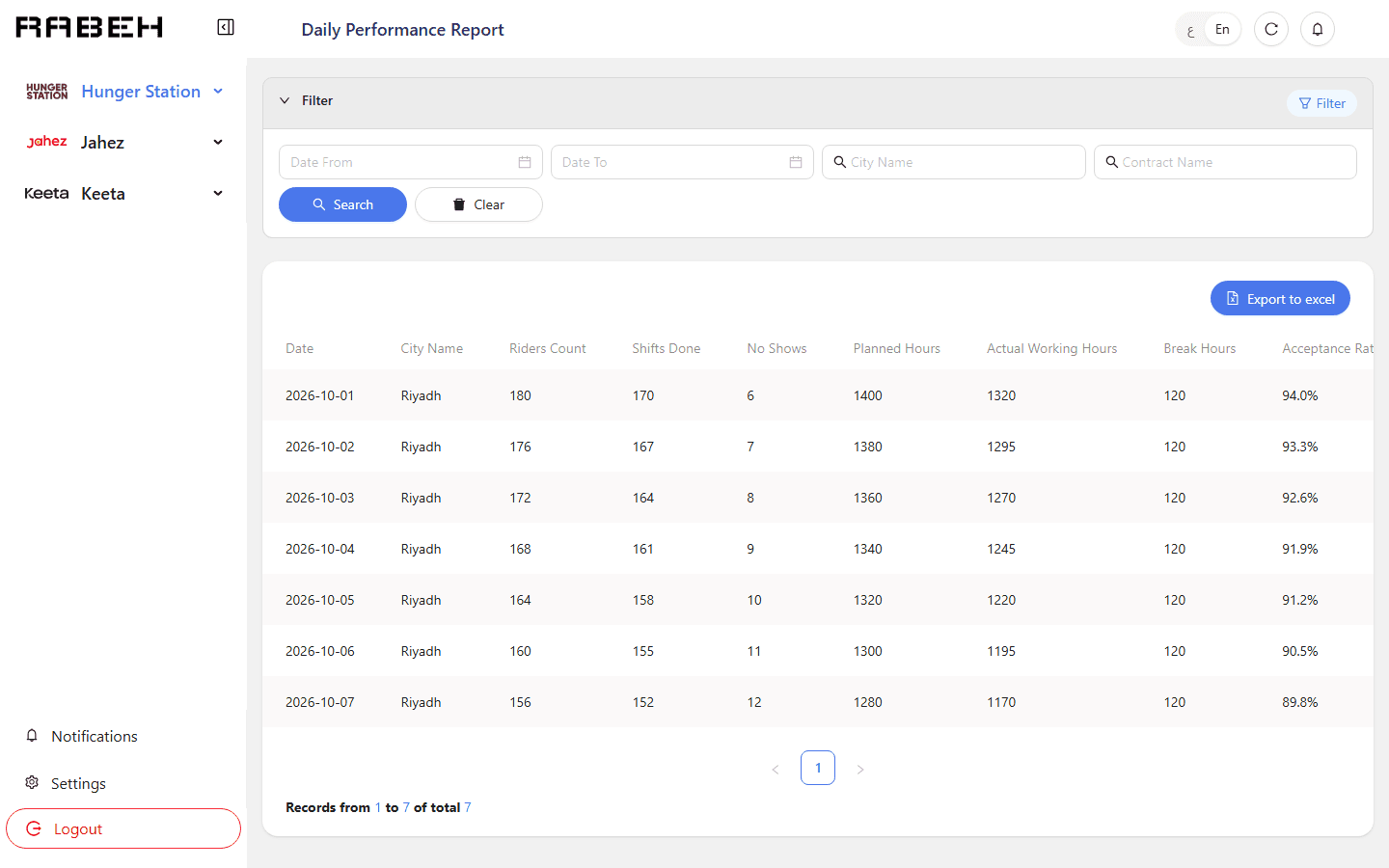
Task: Collapse the Filter panel chevron
Action: [x=285, y=100]
